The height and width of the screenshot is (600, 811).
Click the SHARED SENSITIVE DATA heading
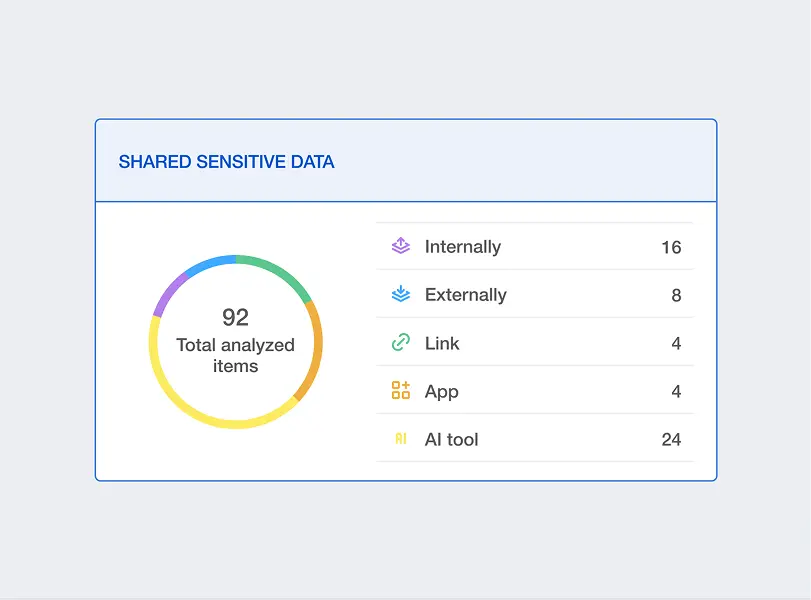click(227, 162)
